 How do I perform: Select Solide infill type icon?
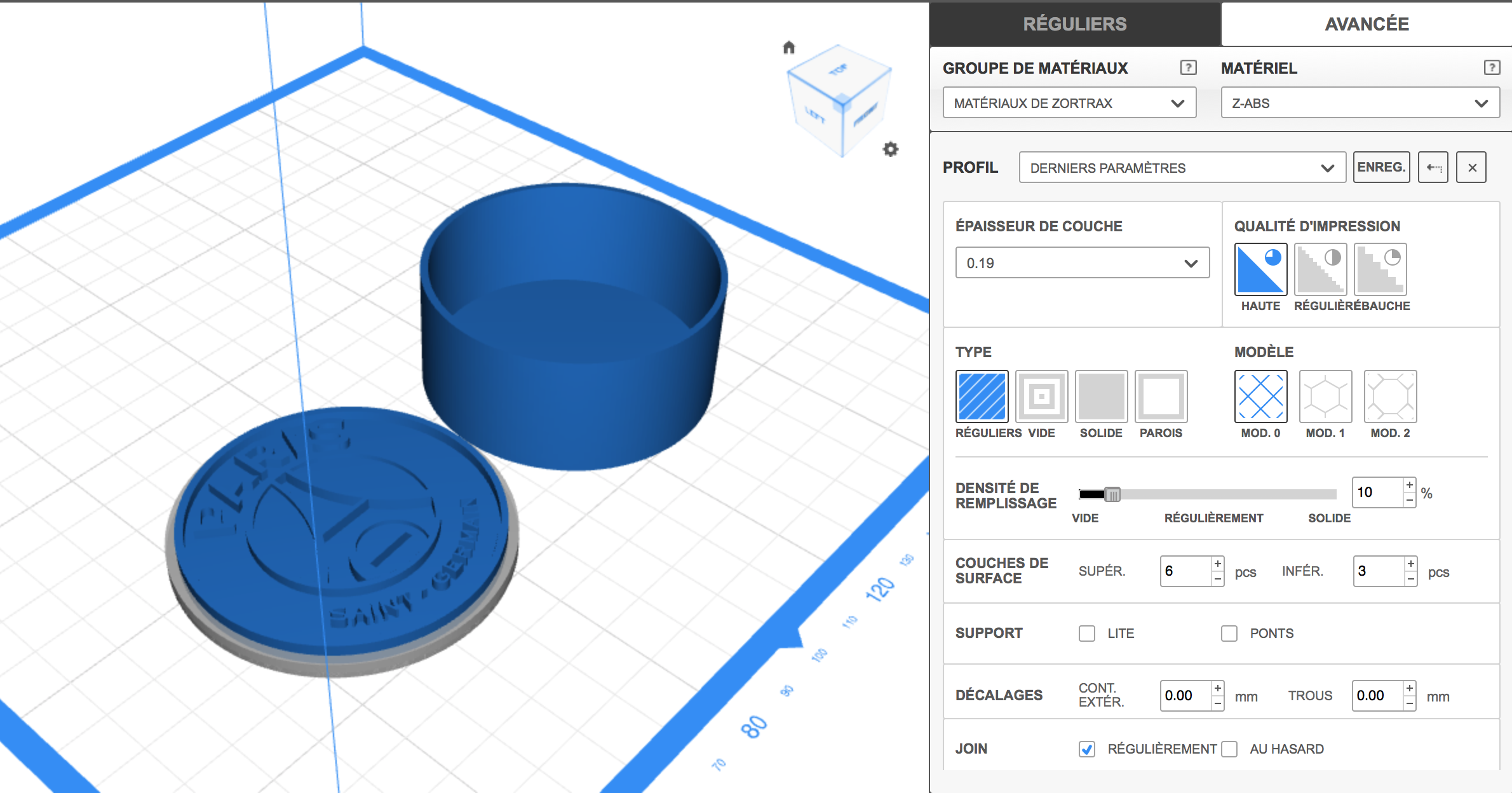click(x=1102, y=396)
